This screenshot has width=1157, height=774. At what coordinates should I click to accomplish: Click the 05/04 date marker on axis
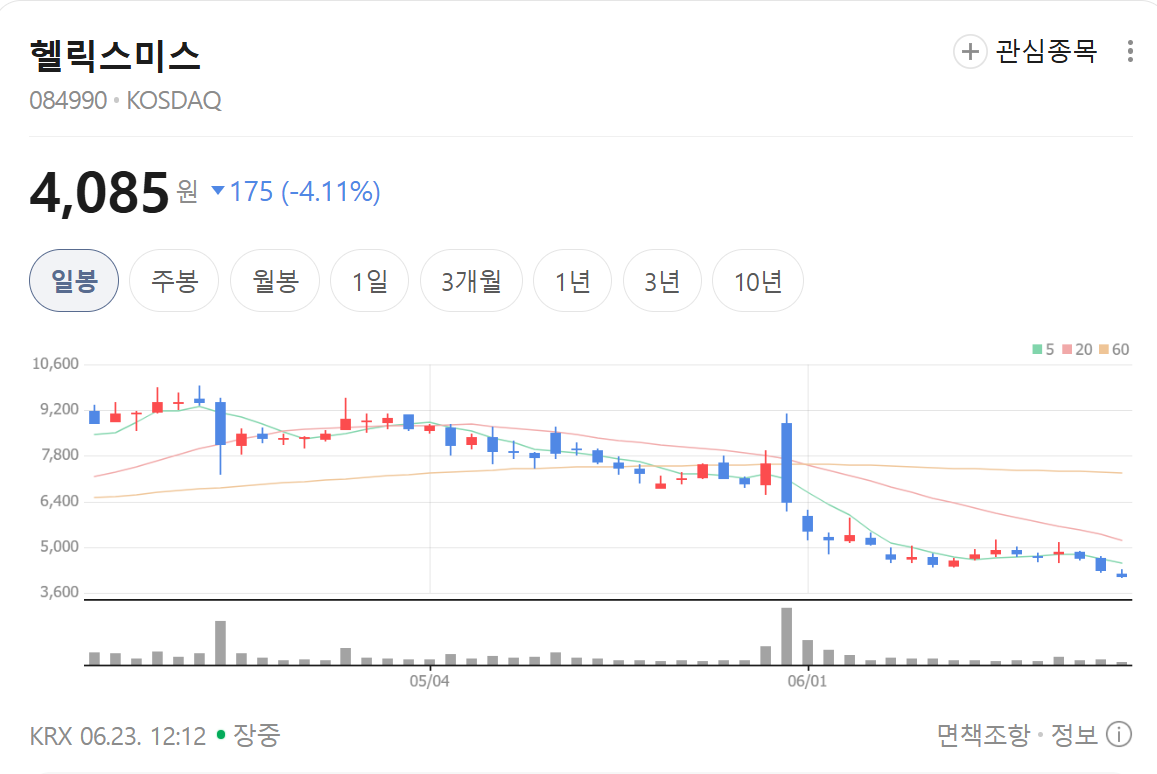(429, 681)
